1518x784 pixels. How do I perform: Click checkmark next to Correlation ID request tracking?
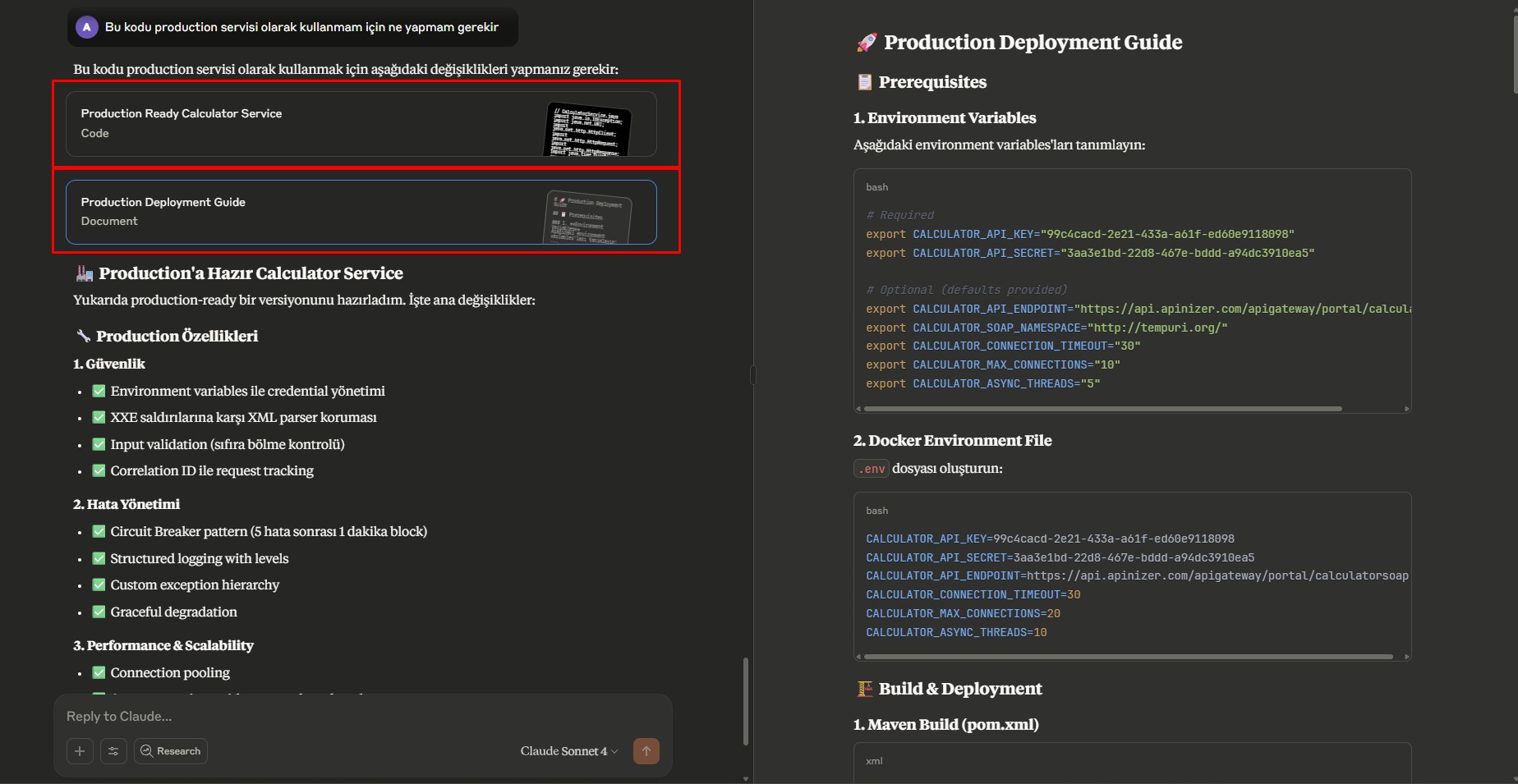pos(99,470)
